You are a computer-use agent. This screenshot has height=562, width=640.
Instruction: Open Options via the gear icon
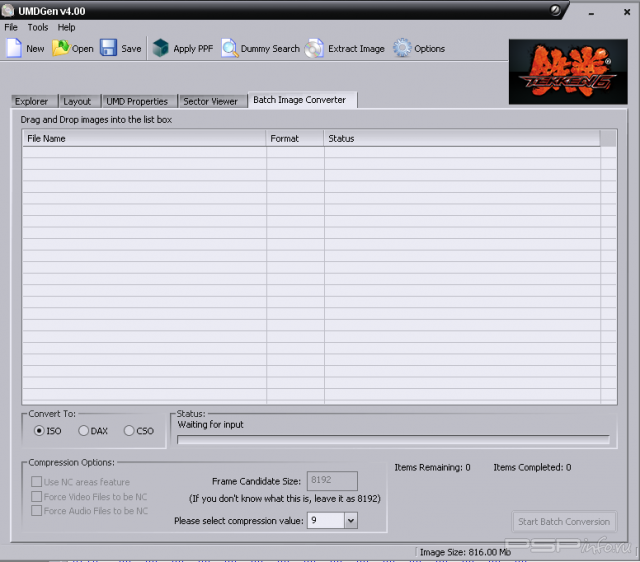402,48
